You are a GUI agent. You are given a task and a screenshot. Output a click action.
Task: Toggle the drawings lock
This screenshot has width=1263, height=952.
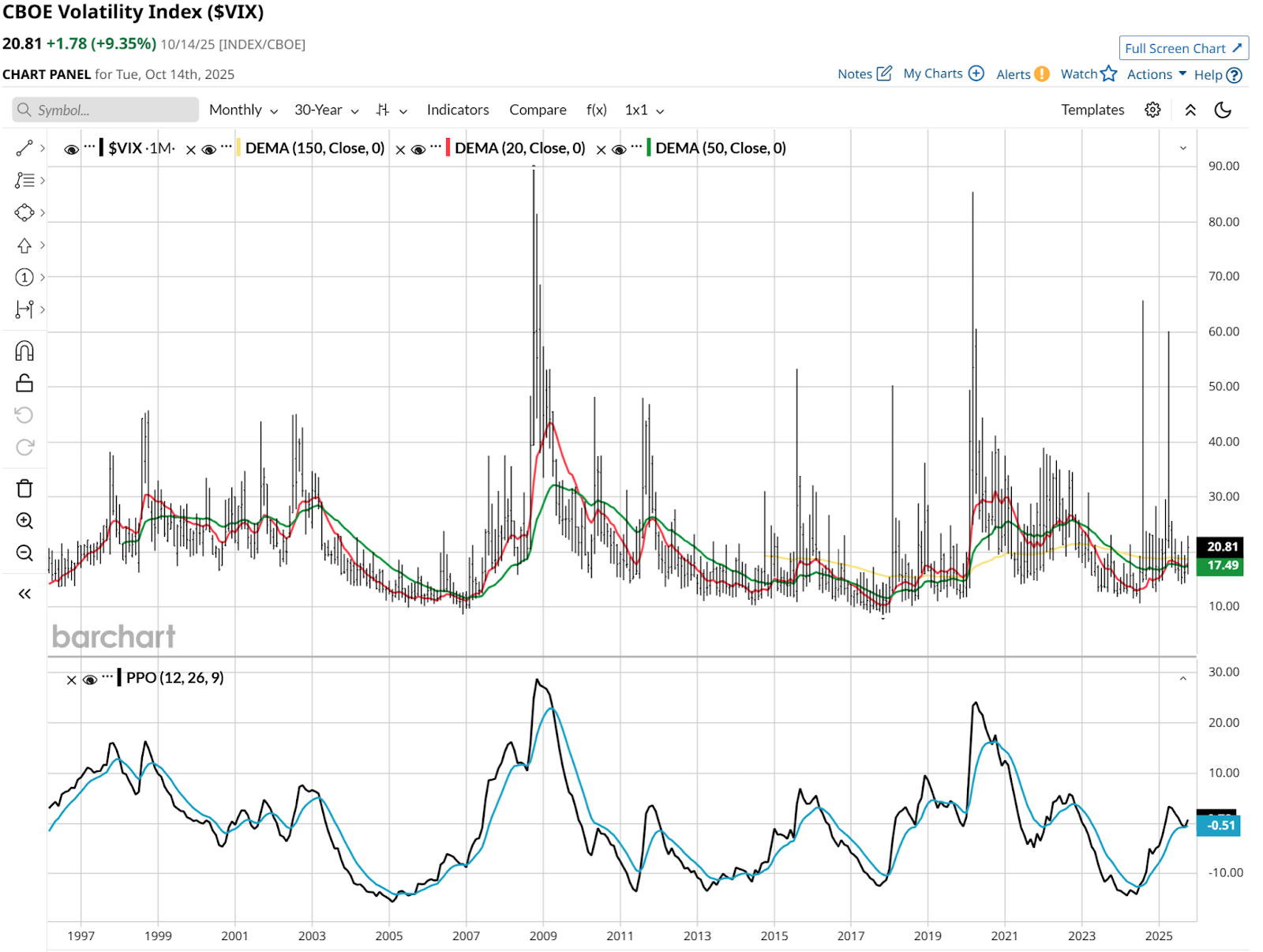pyautogui.click(x=24, y=383)
